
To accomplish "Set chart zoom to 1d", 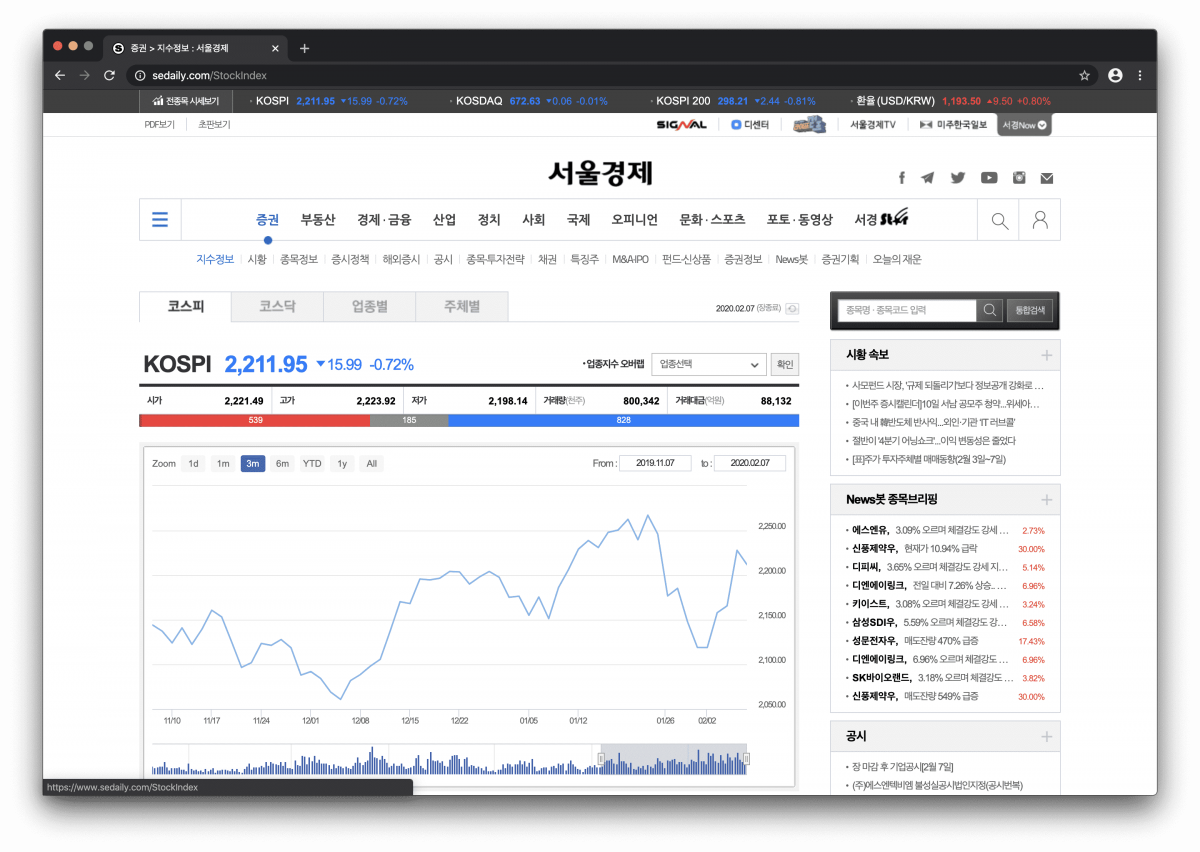I will 194,464.
